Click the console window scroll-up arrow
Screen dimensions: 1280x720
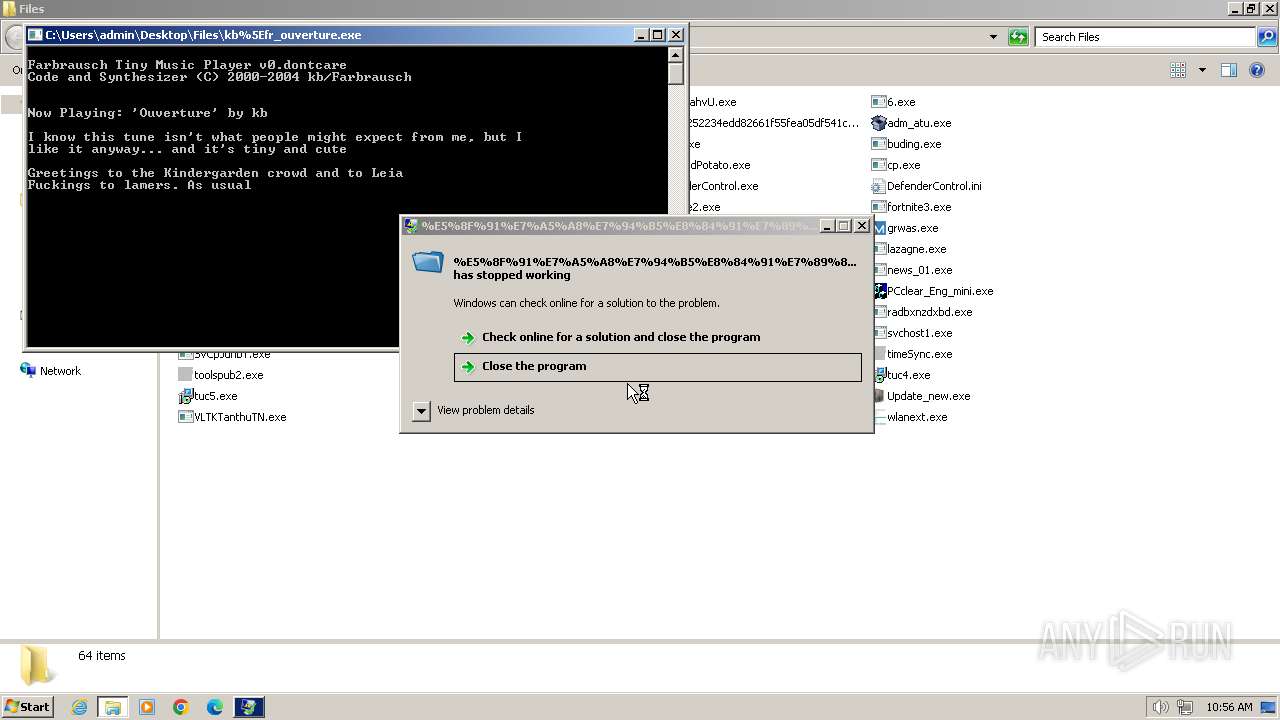coord(676,55)
